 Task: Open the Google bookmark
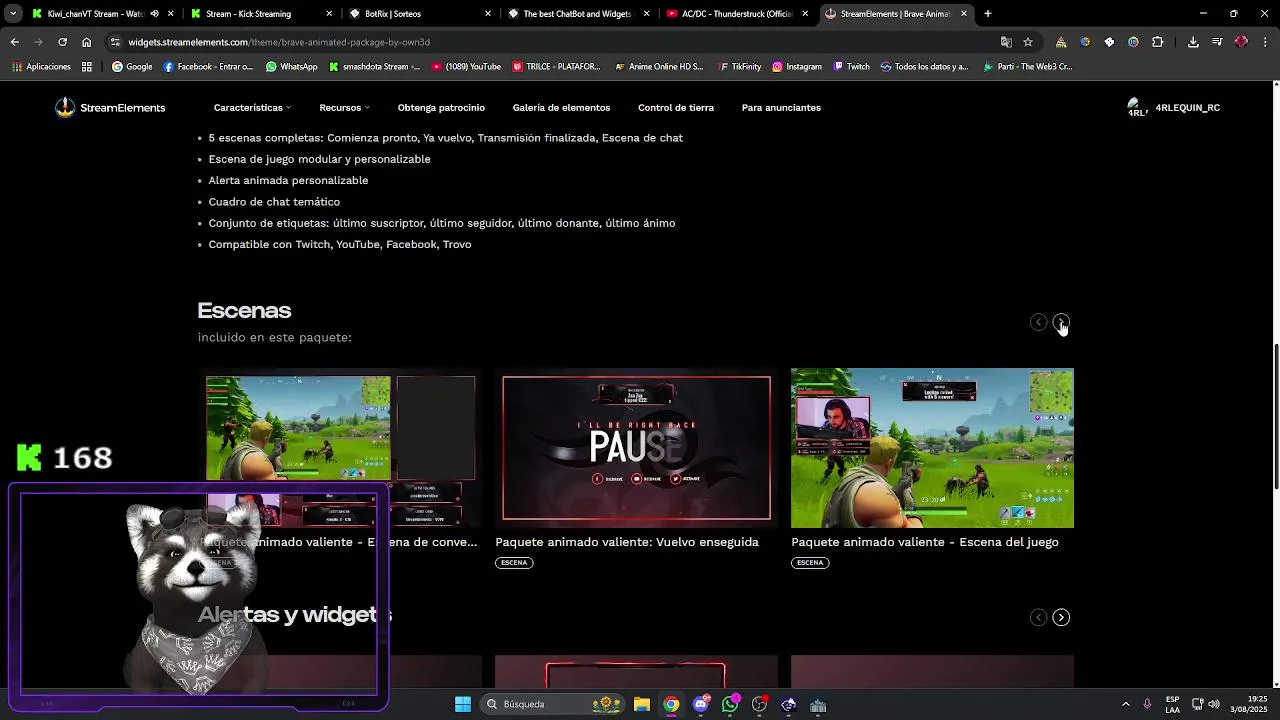point(132,67)
